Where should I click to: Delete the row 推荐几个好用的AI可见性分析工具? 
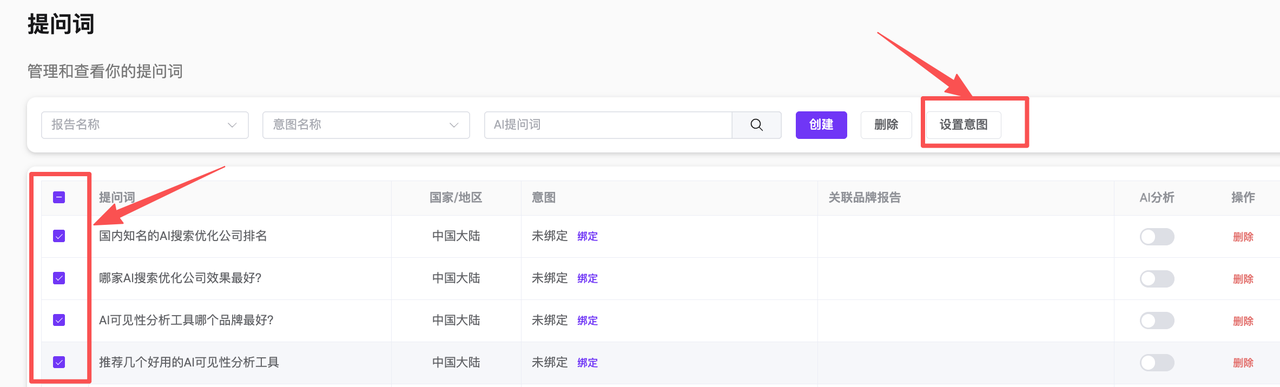1243,363
